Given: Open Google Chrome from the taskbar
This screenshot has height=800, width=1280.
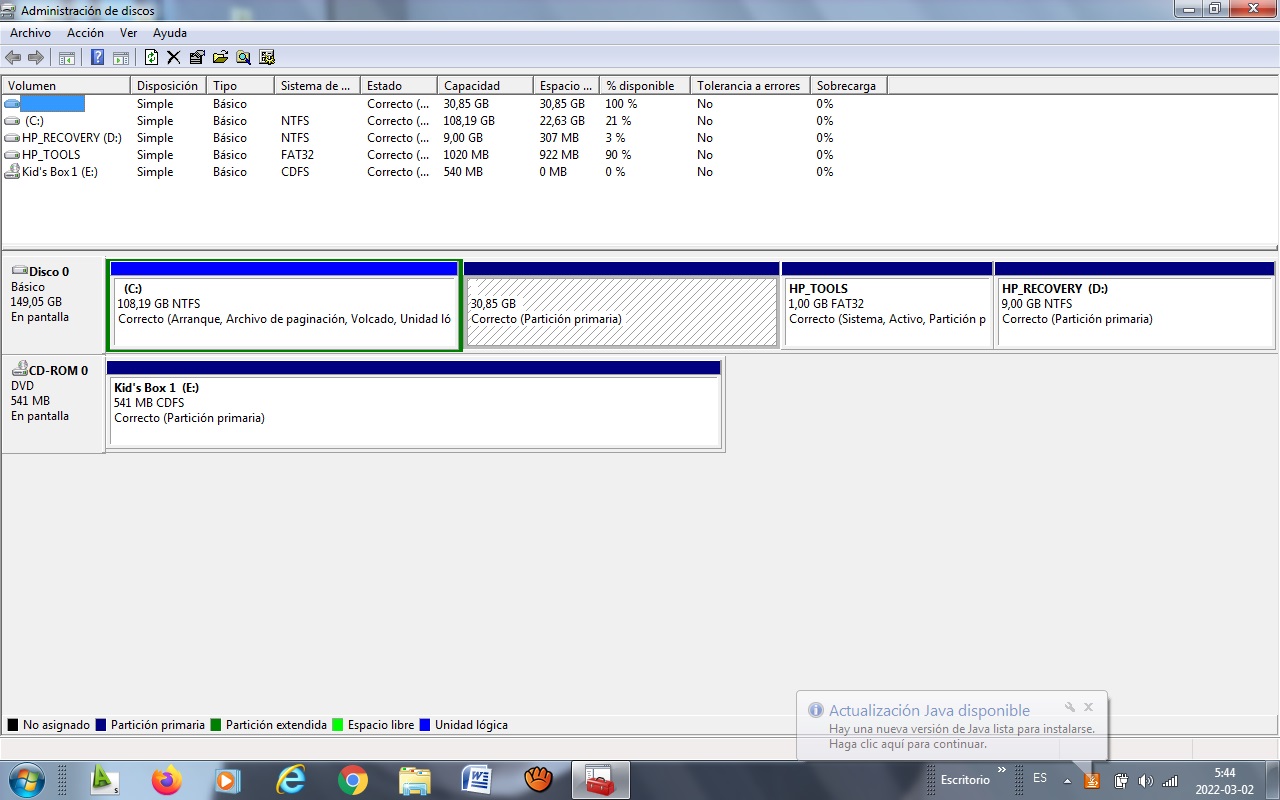Looking at the screenshot, I should coord(353,779).
